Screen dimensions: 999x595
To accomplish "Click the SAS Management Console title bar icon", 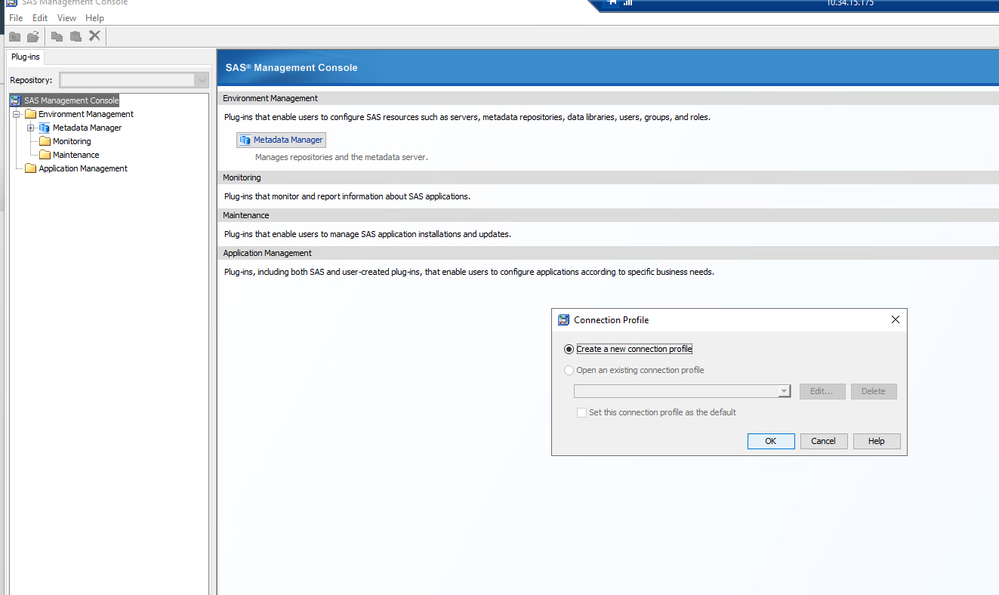I will tap(11, 3).
